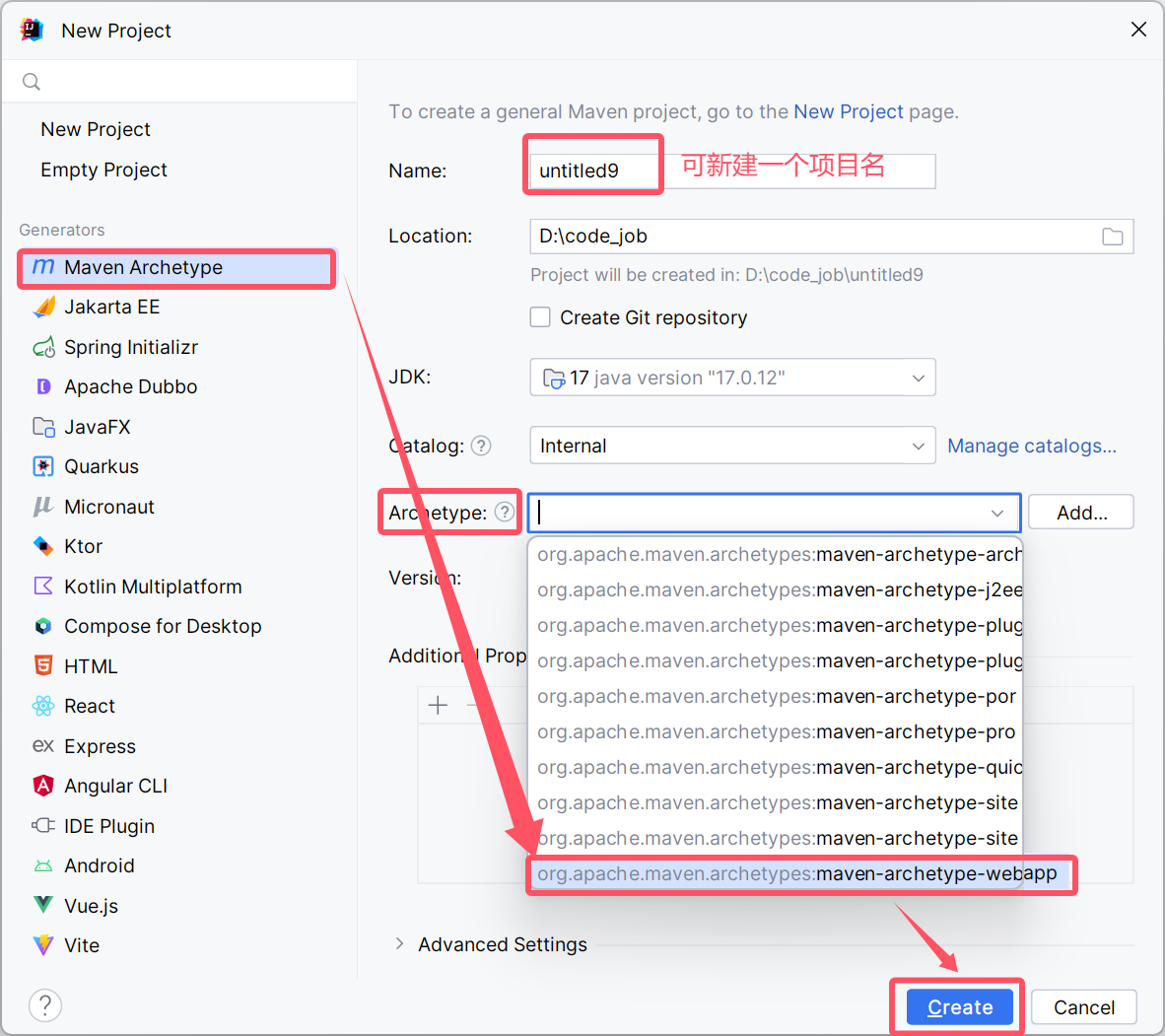Click the Kotlin Multiplatform icon
Viewport: 1165px width, 1036px height.
point(43,587)
